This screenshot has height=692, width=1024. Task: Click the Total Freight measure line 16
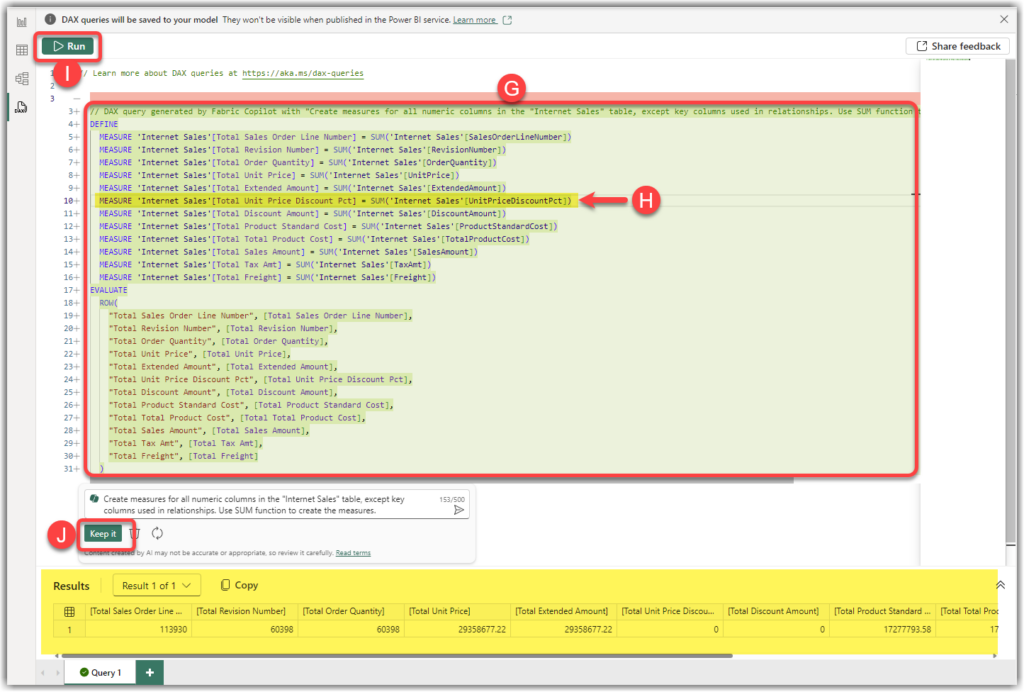[267, 277]
